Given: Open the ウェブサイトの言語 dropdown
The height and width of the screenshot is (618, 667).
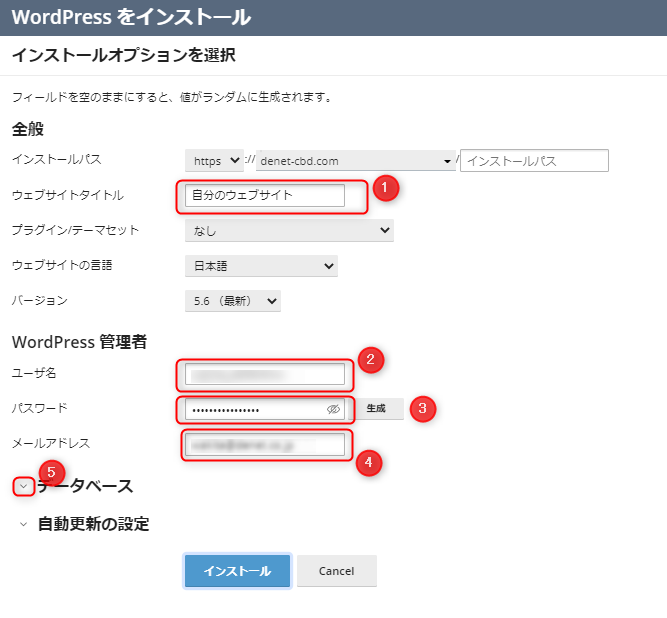Looking at the screenshot, I should 261,266.
